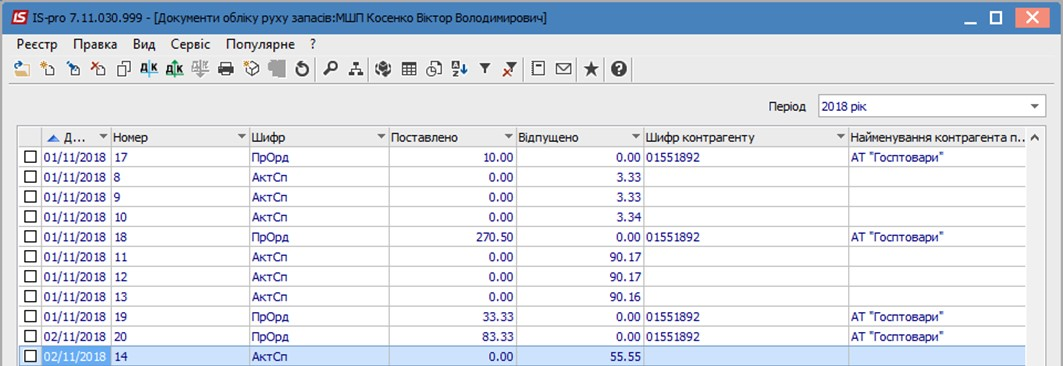Open the ? help menu

313,45
